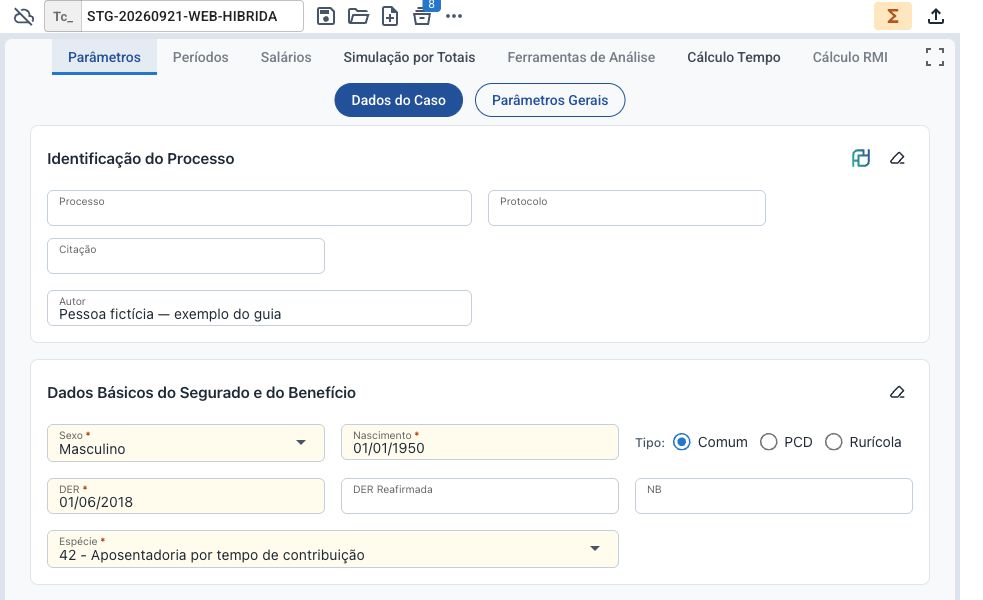Screen dimensions: 983x600
Task: Click the save disk icon
Action: pyautogui.click(x=326, y=16)
